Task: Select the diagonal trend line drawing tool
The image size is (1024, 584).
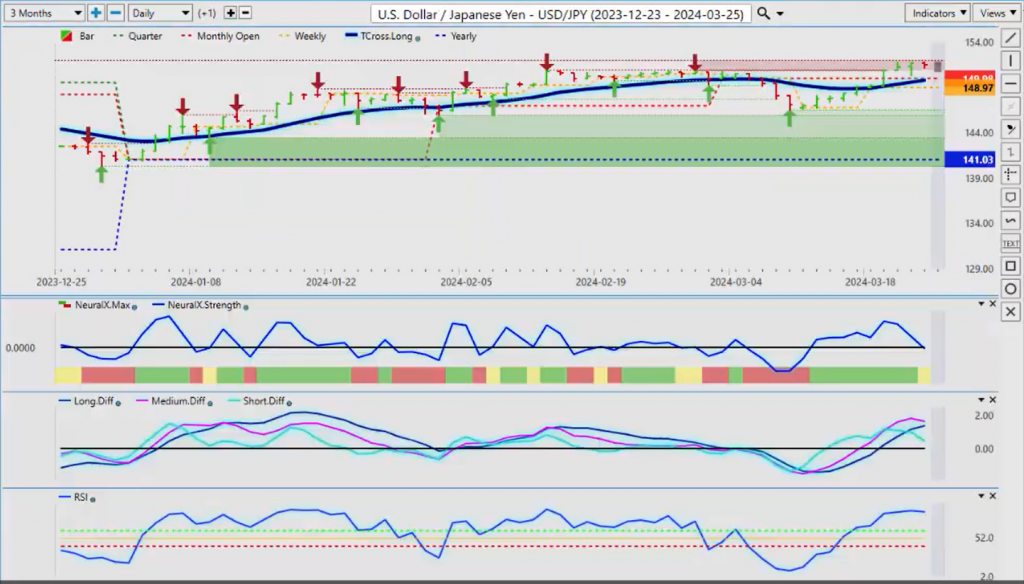Action: 1011,38
